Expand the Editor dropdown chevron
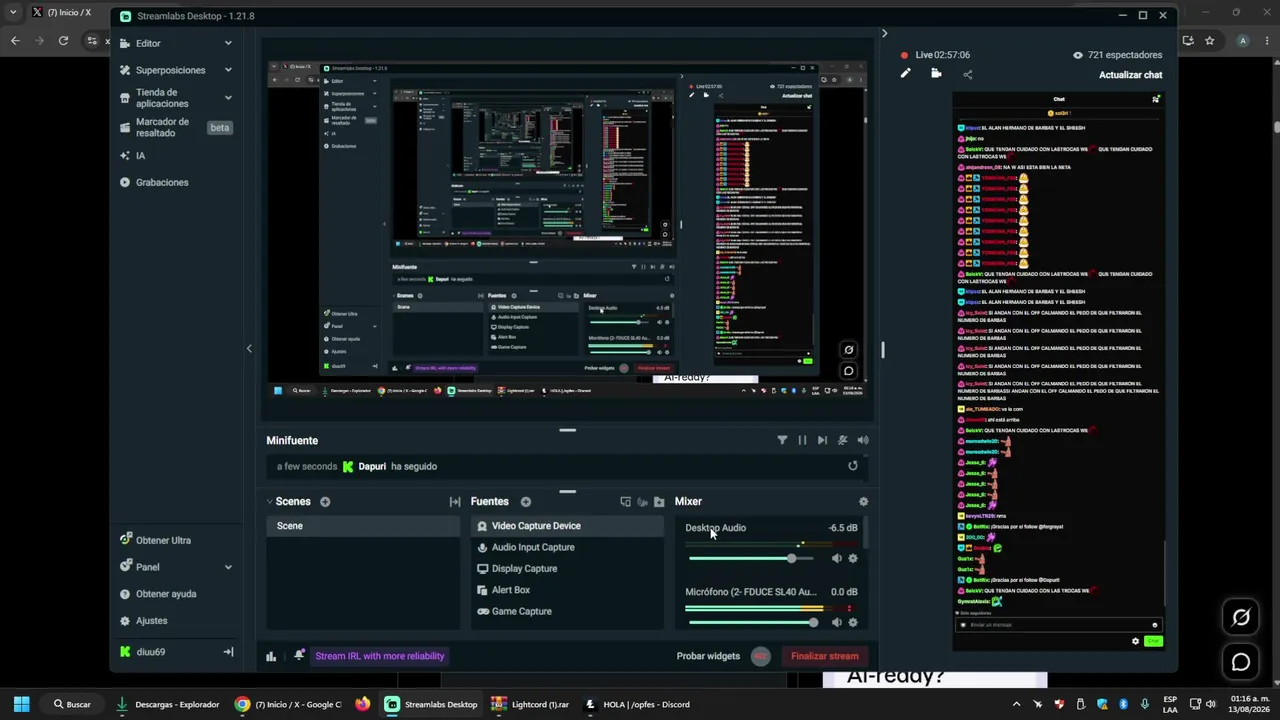Screen dimensions: 1280x720 click(x=228, y=43)
